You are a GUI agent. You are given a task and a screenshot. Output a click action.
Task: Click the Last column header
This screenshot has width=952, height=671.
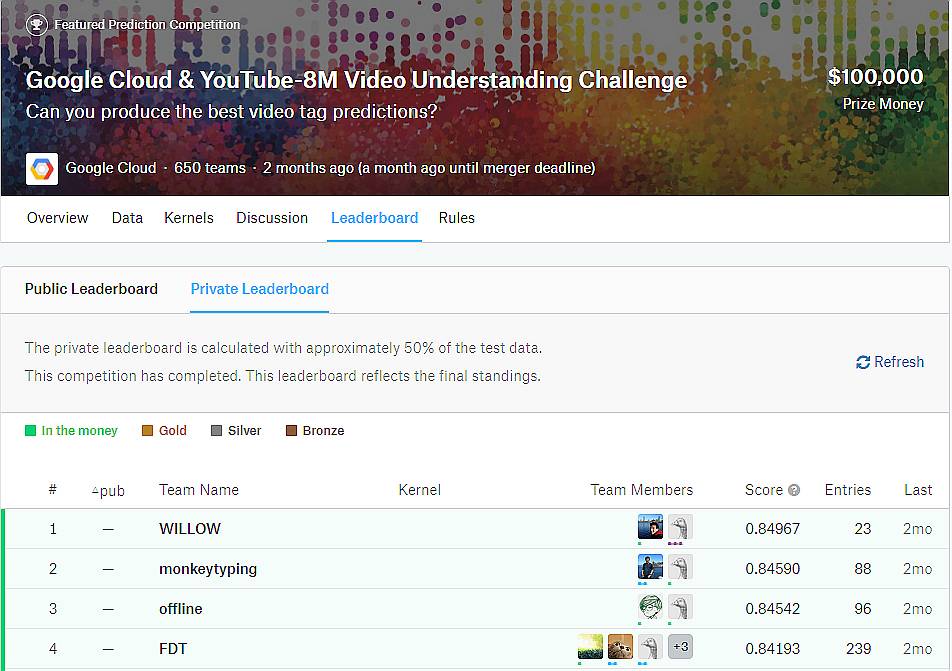[x=918, y=490]
